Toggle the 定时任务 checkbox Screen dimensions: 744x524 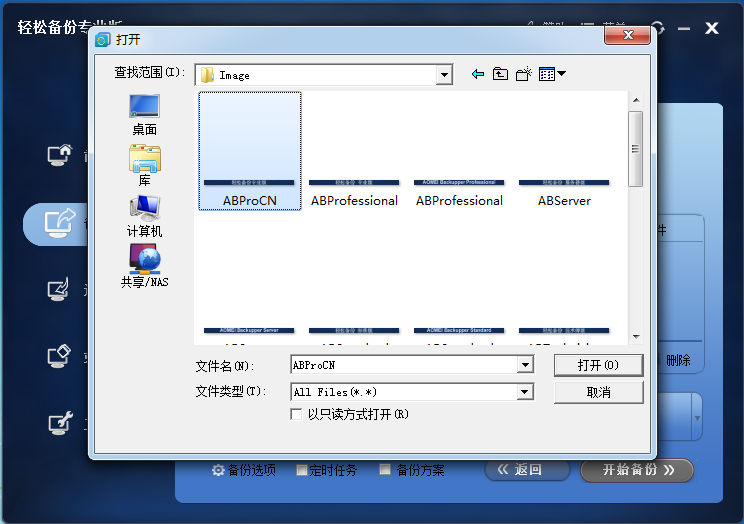(x=302, y=470)
